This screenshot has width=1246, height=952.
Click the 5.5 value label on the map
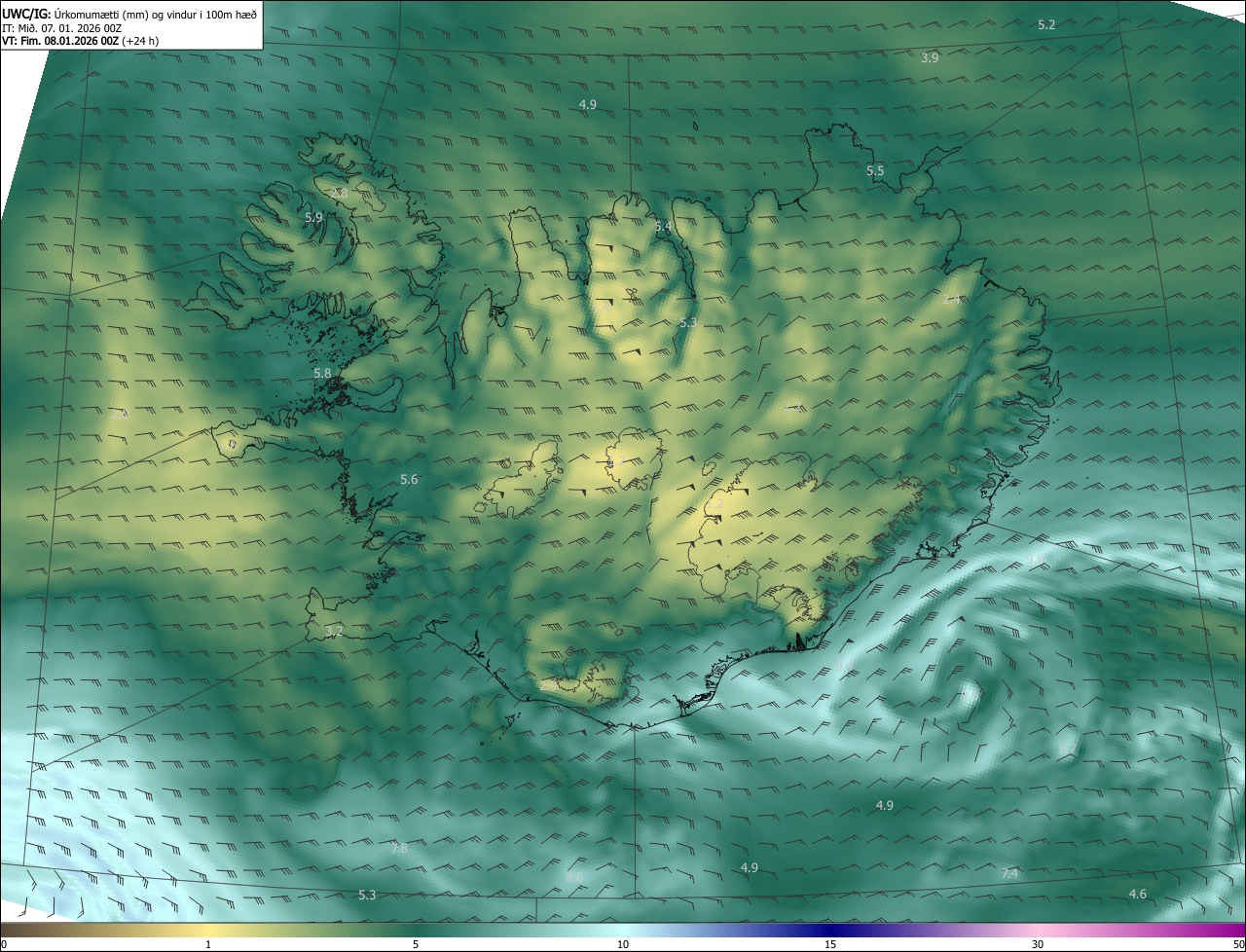(875, 171)
